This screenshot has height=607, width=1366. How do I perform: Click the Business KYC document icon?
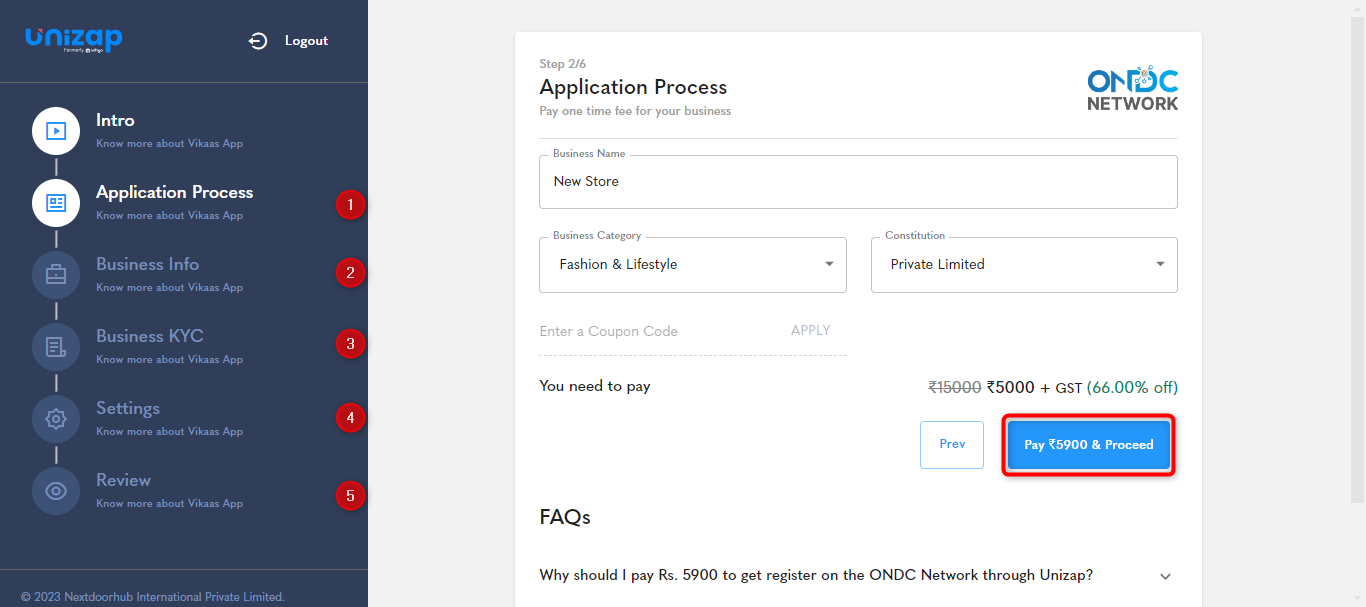(x=56, y=347)
